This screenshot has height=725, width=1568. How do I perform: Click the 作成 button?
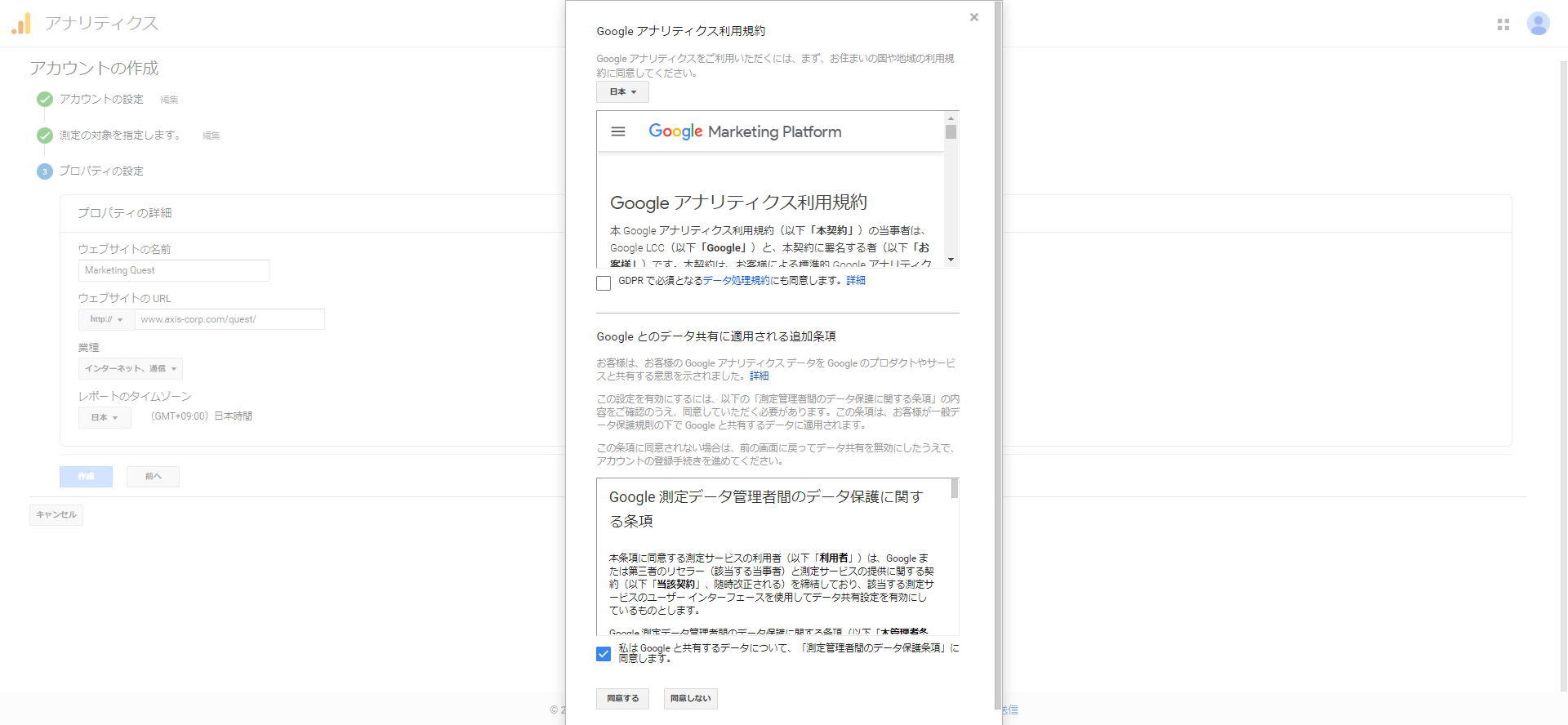(x=86, y=477)
